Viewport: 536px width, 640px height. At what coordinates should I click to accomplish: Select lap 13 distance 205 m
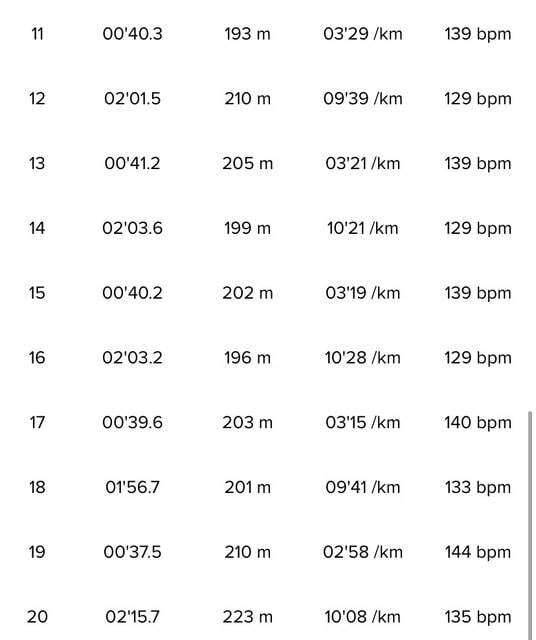tap(247, 164)
